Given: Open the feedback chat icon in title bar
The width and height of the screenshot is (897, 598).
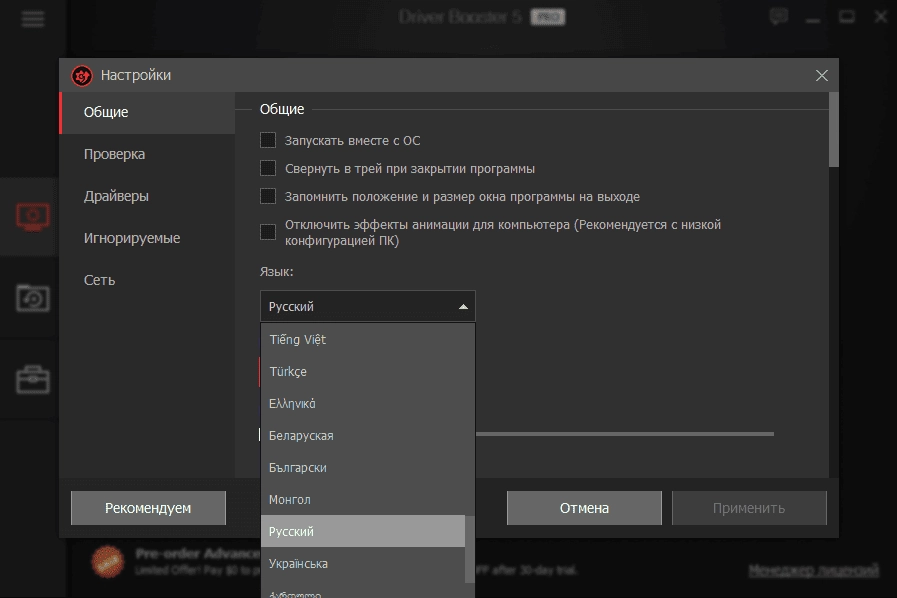Looking at the screenshot, I should coord(779,17).
